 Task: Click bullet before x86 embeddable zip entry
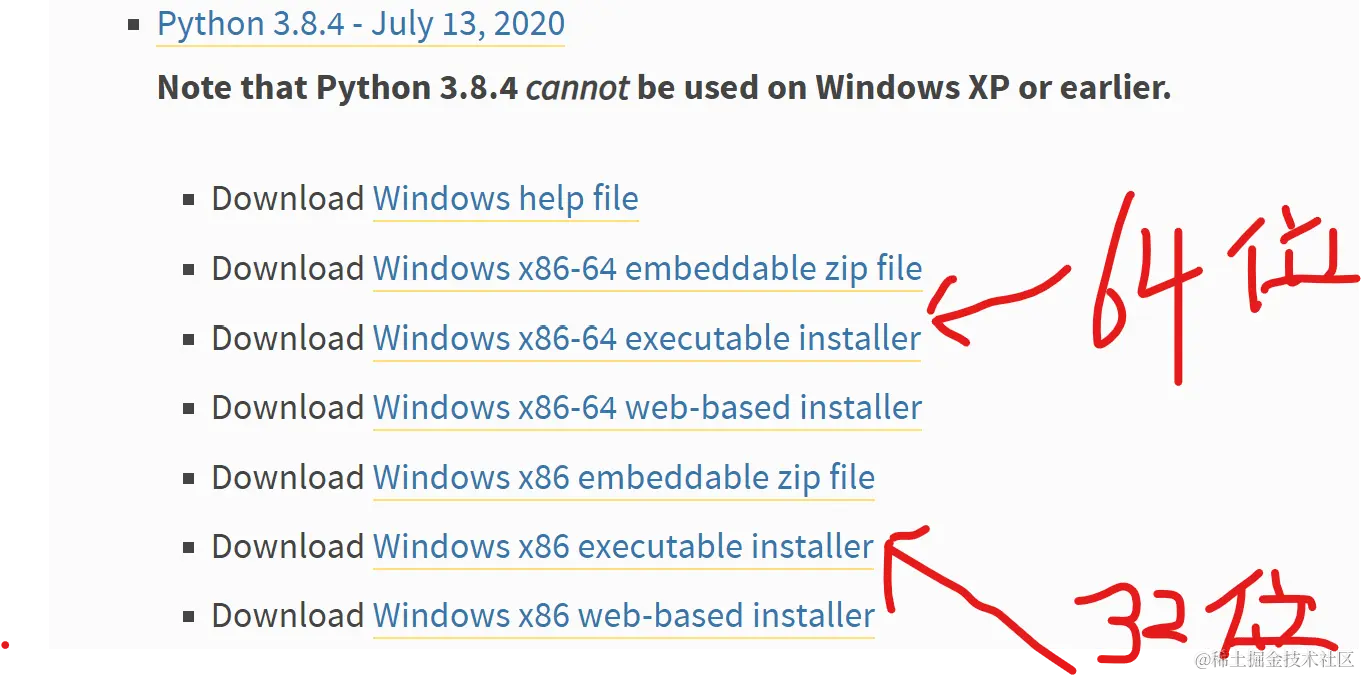(x=189, y=479)
